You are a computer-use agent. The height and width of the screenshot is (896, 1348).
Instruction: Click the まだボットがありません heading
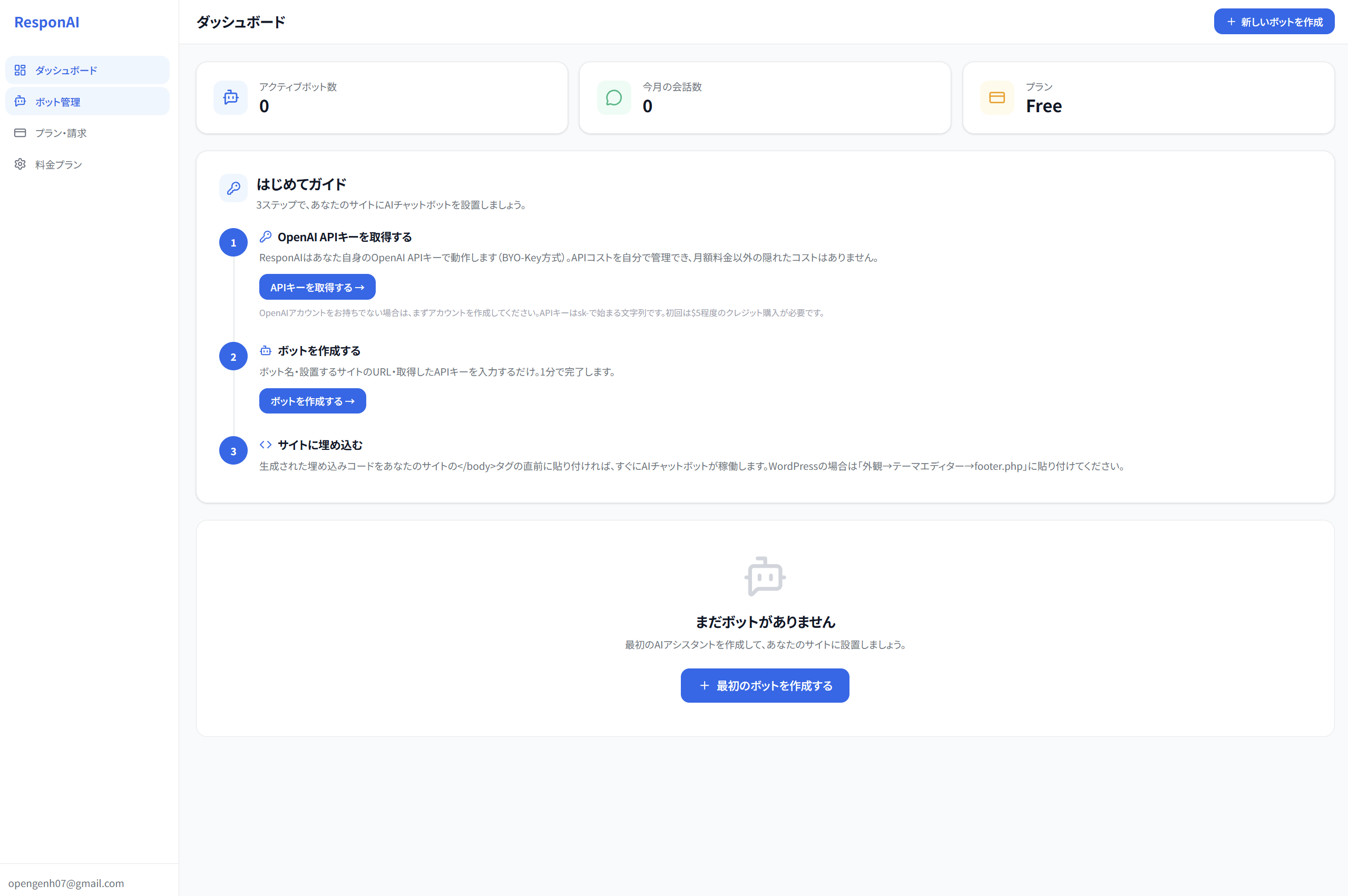[x=765, y=622]
